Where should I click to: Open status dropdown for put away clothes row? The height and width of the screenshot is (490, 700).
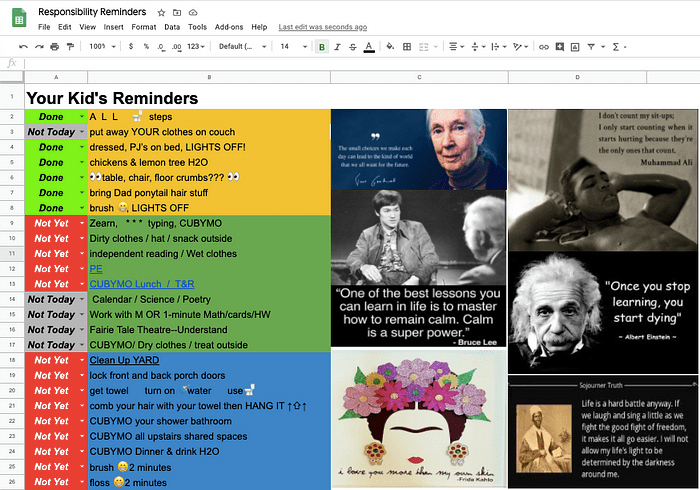point(82,132)
